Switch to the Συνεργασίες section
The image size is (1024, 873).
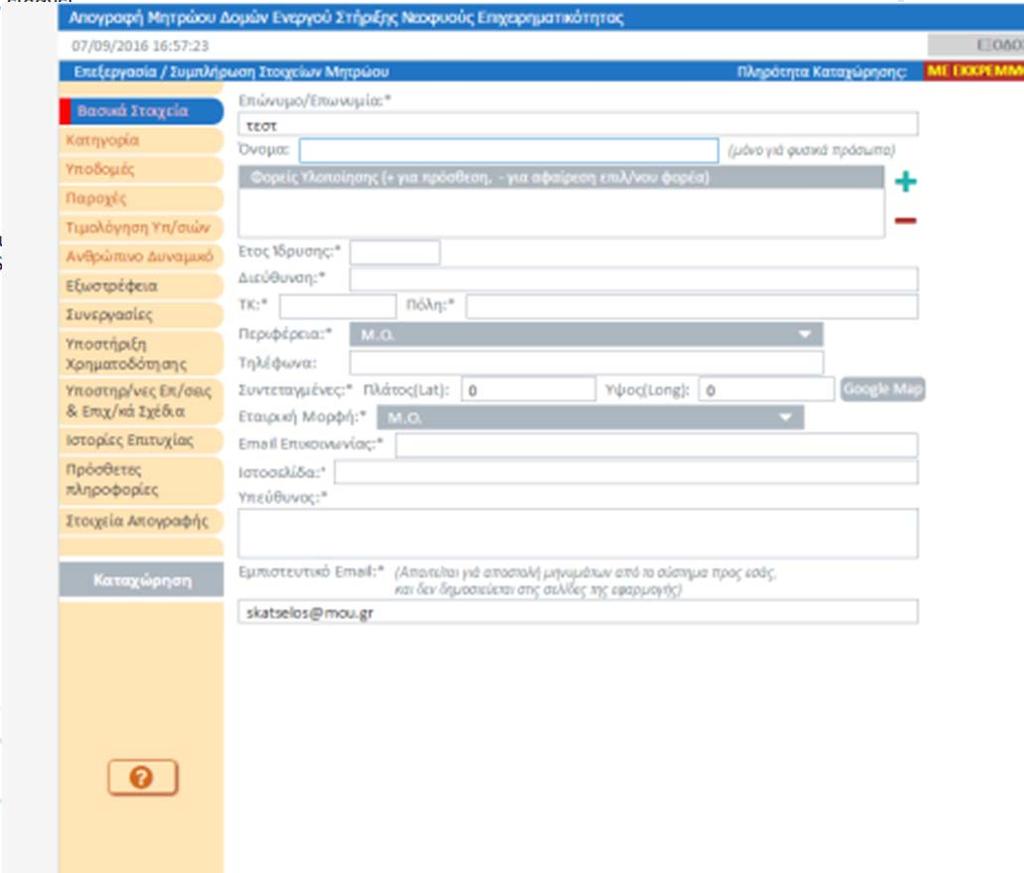coord(141,315)
